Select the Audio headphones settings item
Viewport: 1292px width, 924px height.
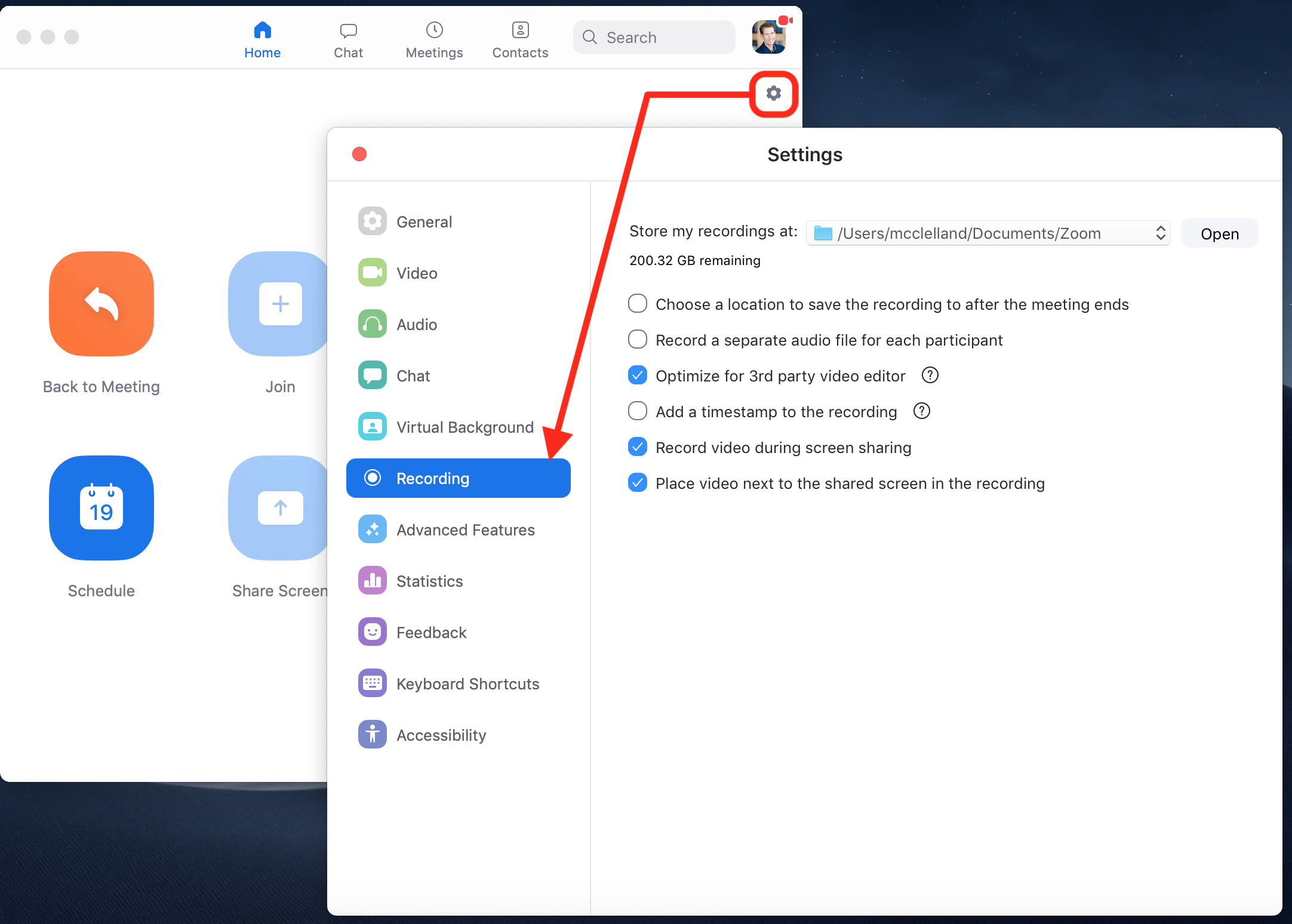[416, 325]
